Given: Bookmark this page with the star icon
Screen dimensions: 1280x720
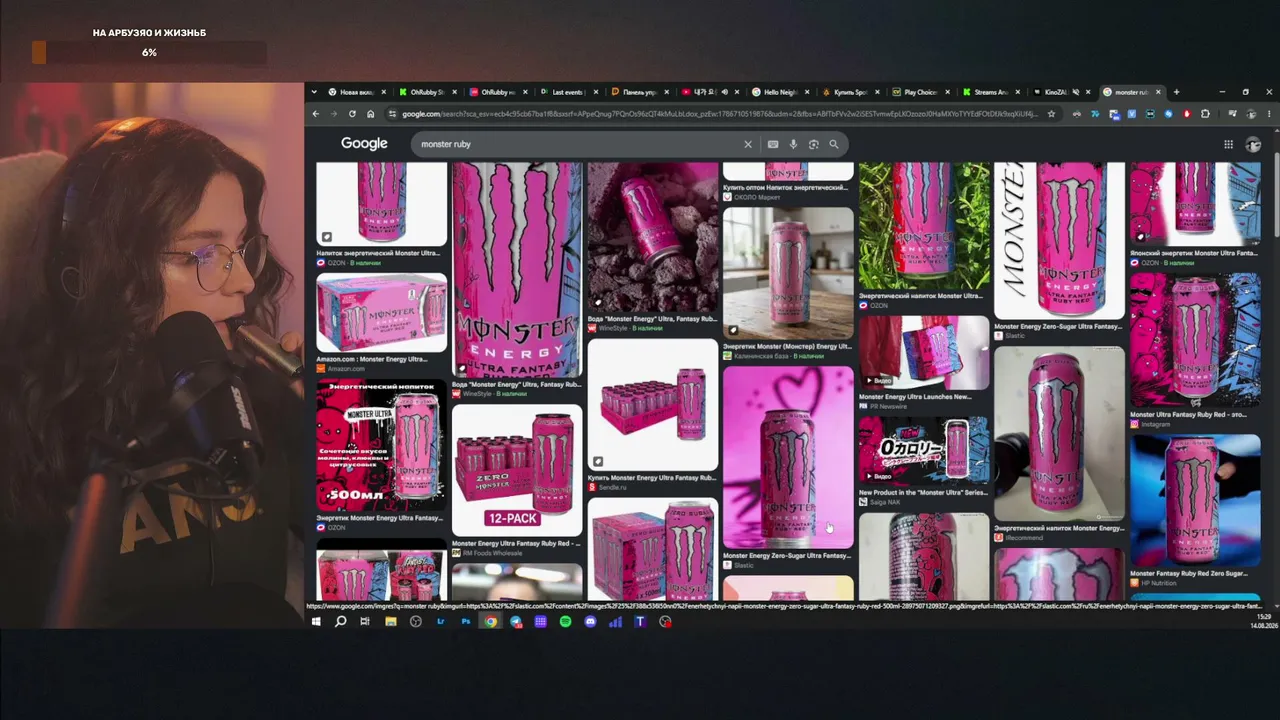Looking at the screenshot, I should pos(1051,114).
